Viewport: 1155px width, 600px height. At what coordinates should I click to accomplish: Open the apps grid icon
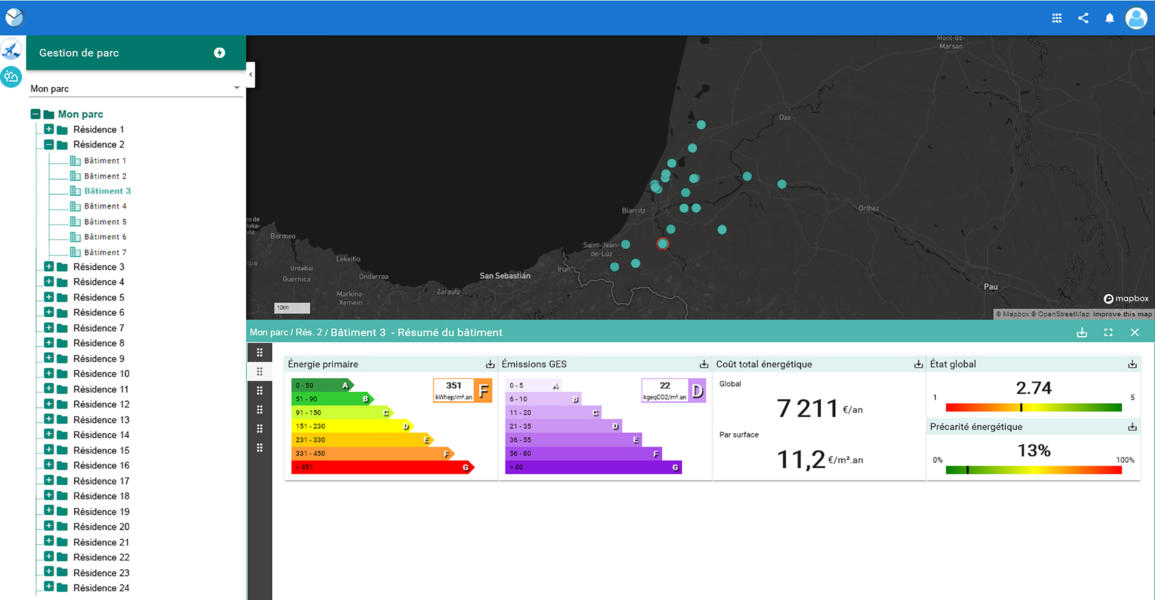1056,18
